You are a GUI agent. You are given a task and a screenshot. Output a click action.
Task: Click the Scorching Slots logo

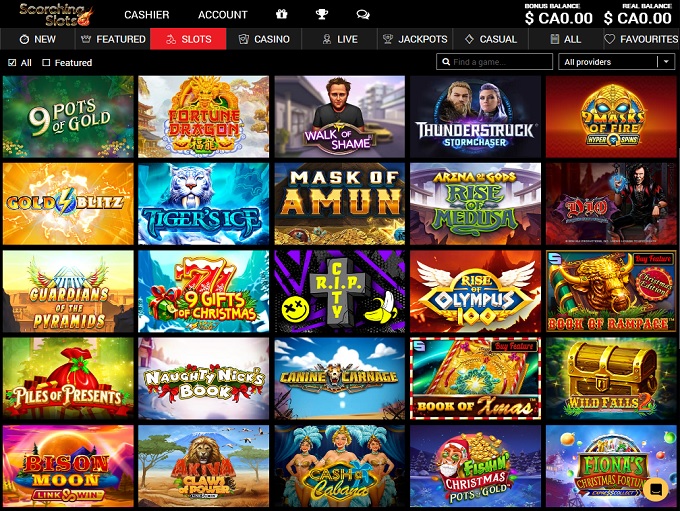[56, 14]
